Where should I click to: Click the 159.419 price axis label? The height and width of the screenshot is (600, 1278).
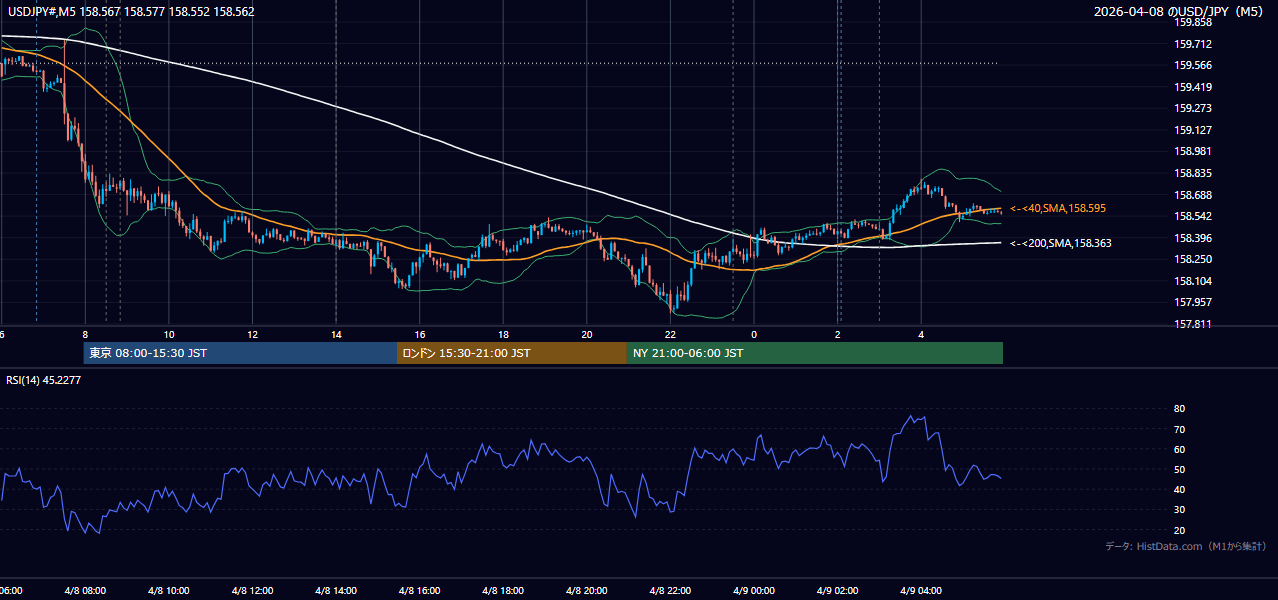coord(1193,87)
